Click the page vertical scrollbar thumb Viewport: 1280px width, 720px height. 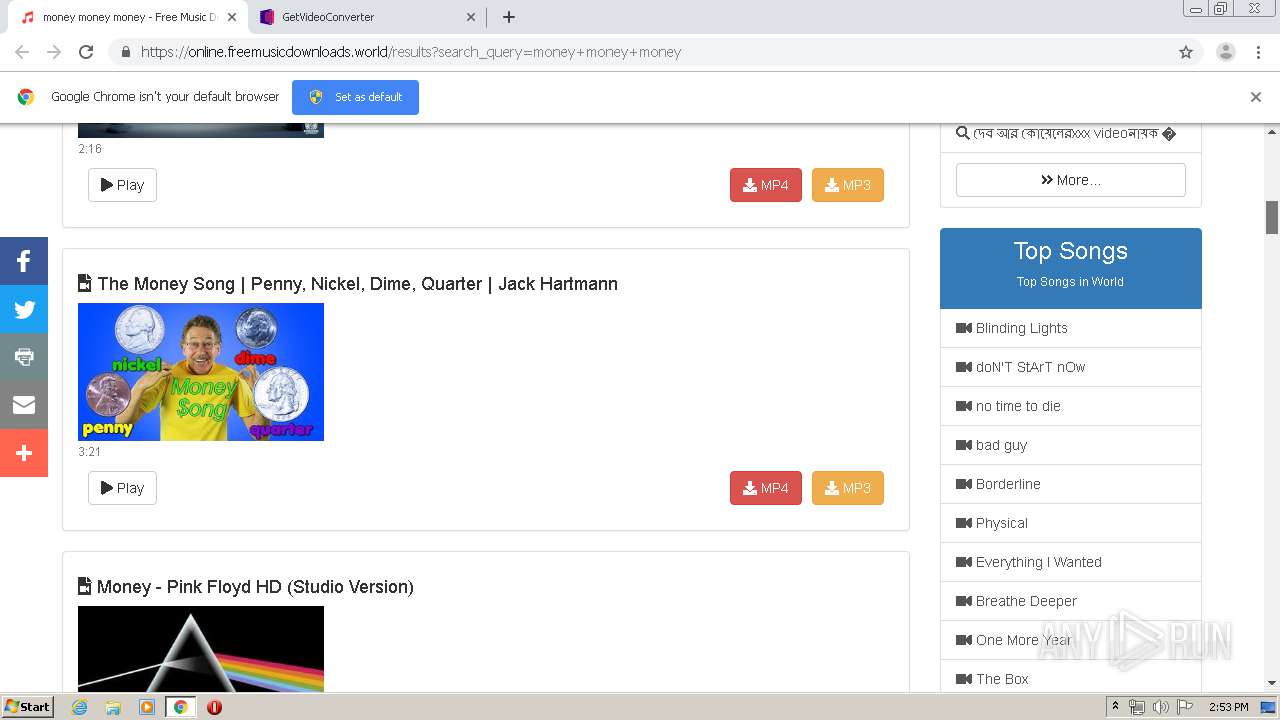click(1272, 217)
